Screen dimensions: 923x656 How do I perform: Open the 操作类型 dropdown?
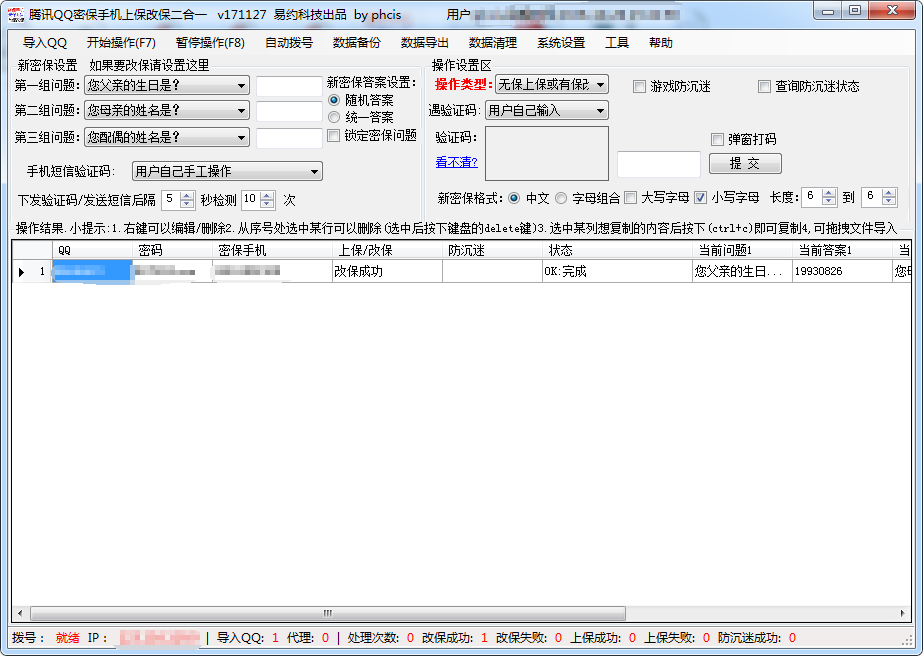point(552,85)
